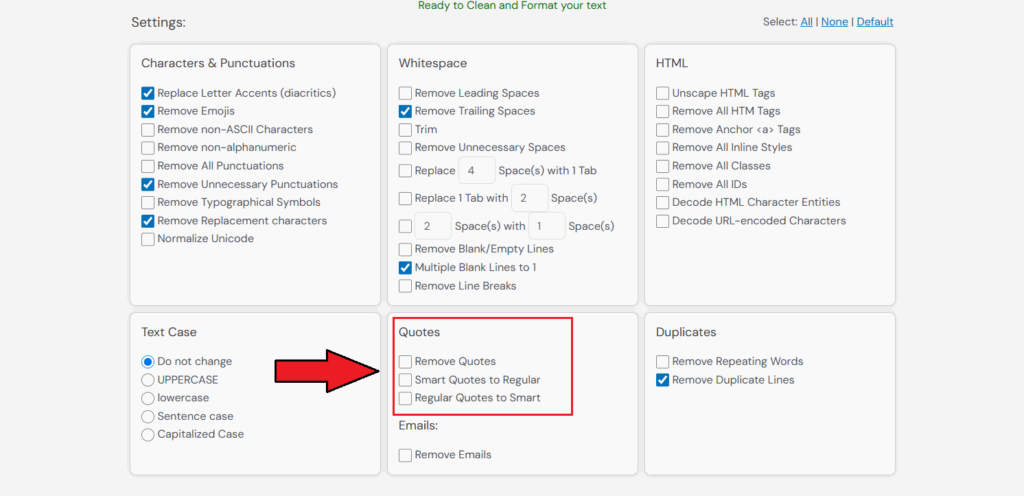Enable Smart Quotes to Regular
This screenshot has width=1024, height=496.
point(405,380)
